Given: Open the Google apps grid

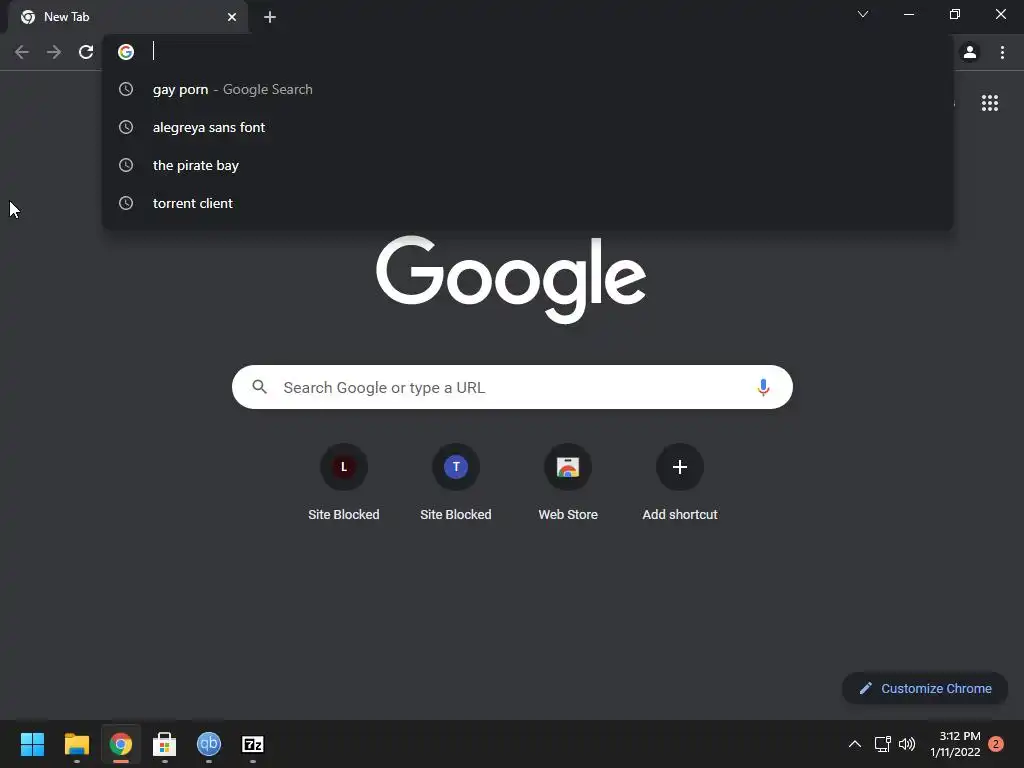Looking at the screenshot, I should tap(990, 103).
